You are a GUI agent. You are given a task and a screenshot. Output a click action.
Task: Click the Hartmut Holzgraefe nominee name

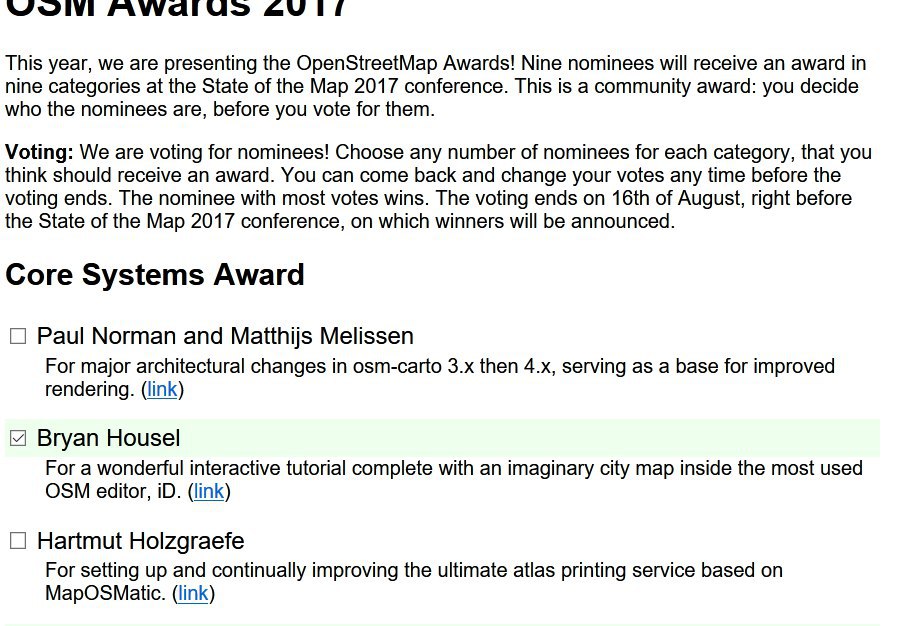tap(141, 540)
